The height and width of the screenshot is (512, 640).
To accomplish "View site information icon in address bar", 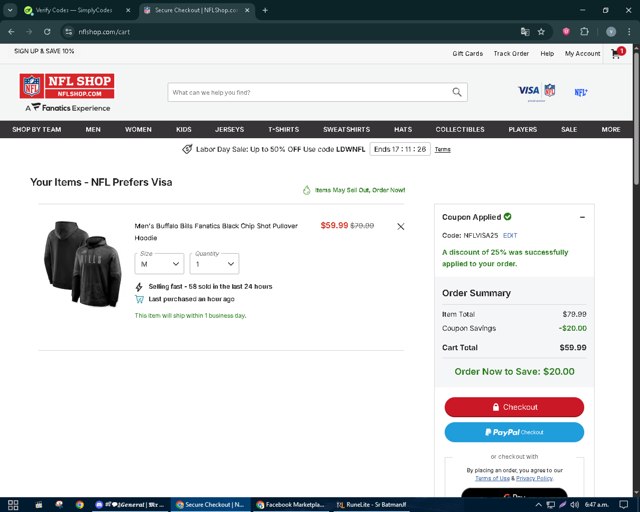I will pos(69,32).
